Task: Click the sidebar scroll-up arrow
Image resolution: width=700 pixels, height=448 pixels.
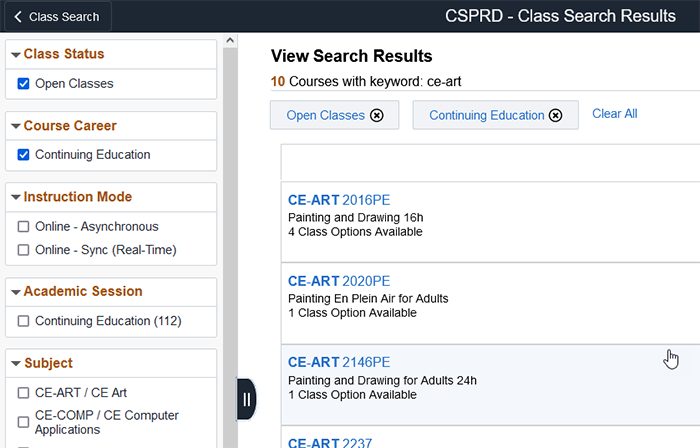Action: (230, 41)
